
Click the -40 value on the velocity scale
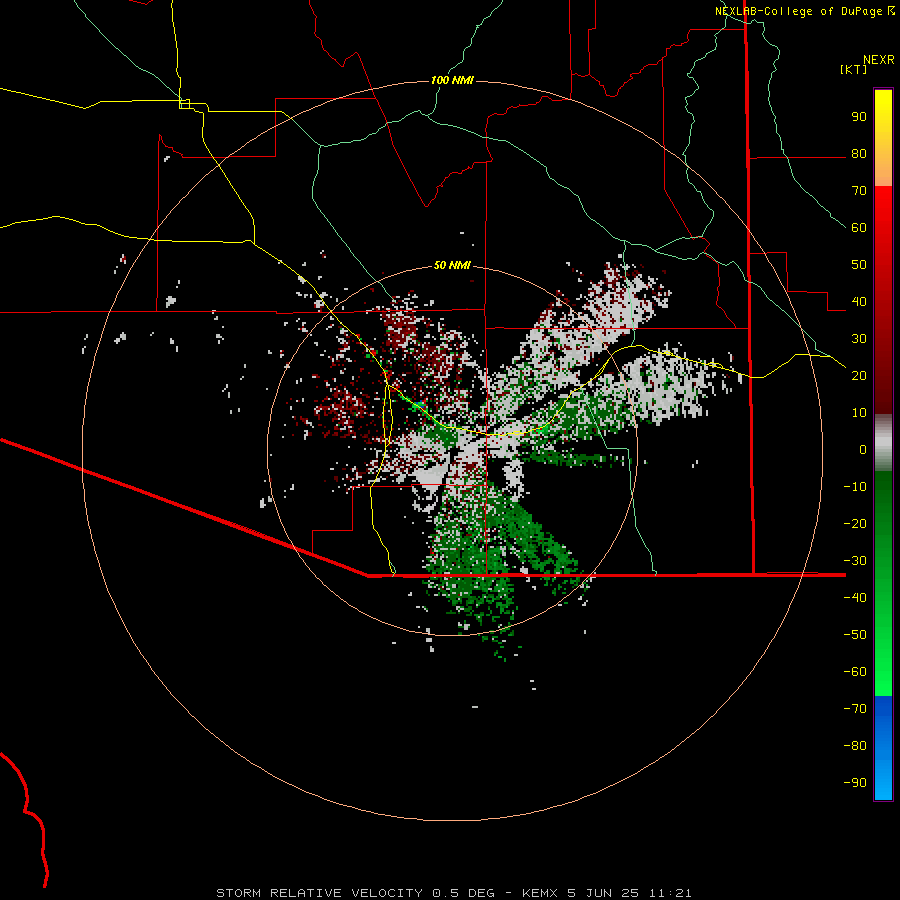(x=855, y=598)
